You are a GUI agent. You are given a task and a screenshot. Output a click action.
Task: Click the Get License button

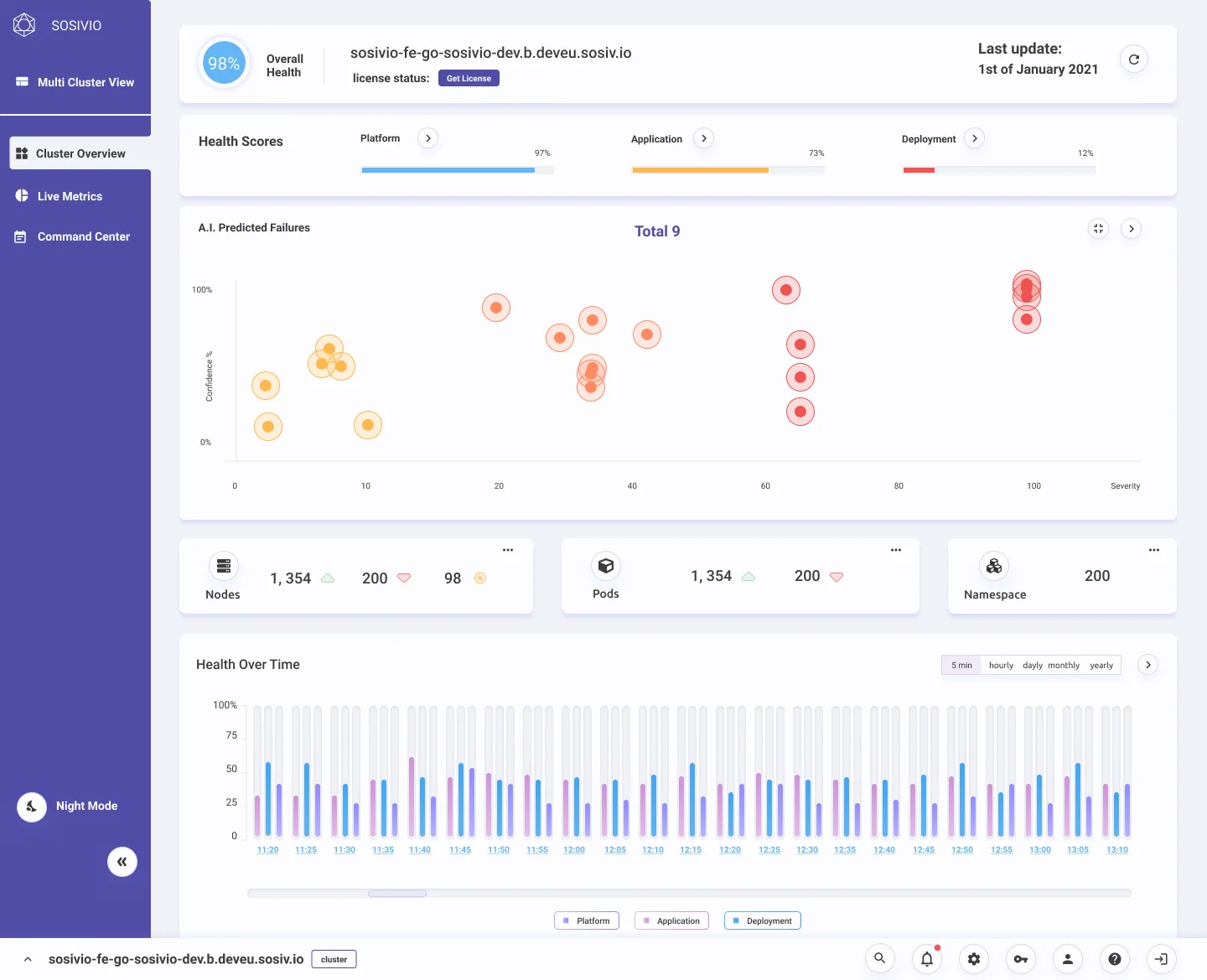(469, 78)
